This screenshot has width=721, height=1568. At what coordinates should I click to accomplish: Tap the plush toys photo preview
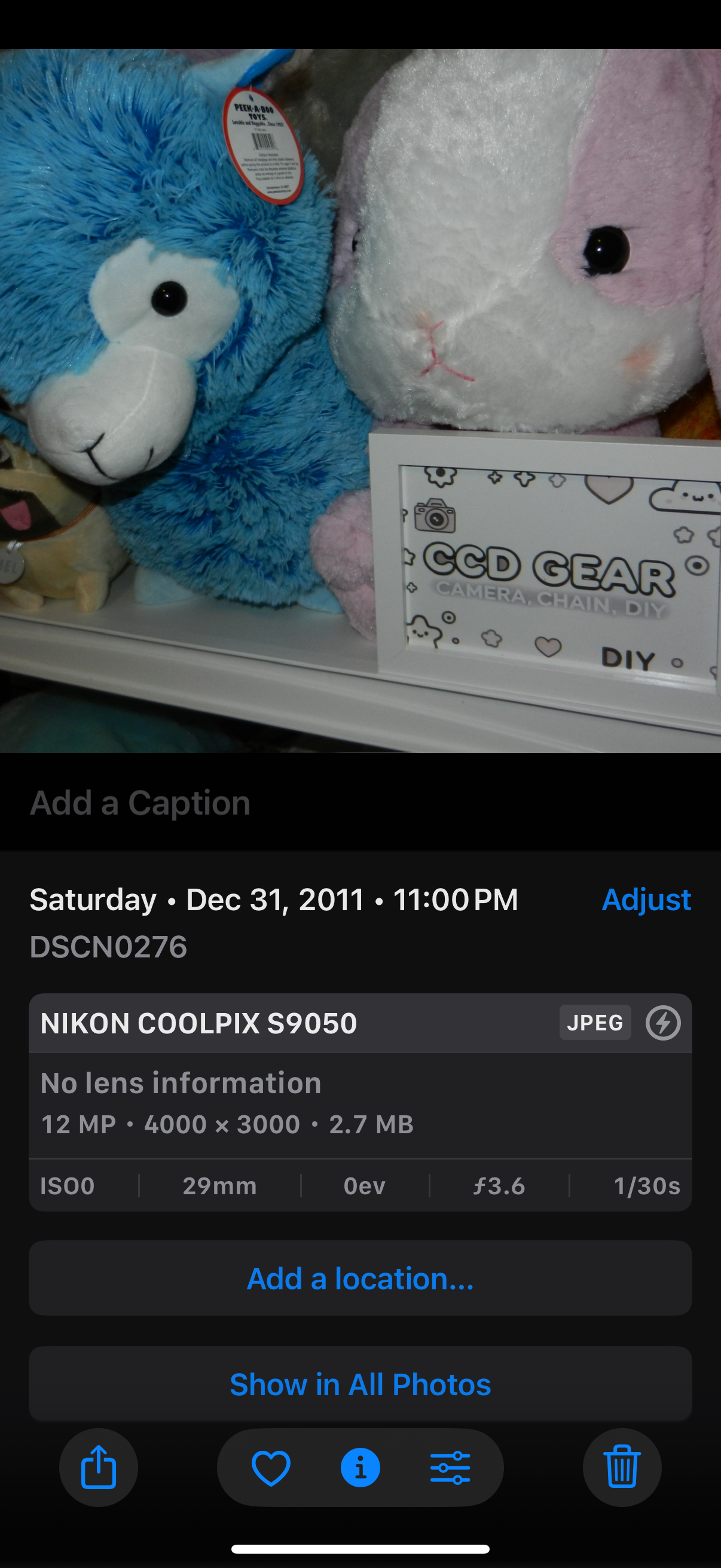point(360,401)
